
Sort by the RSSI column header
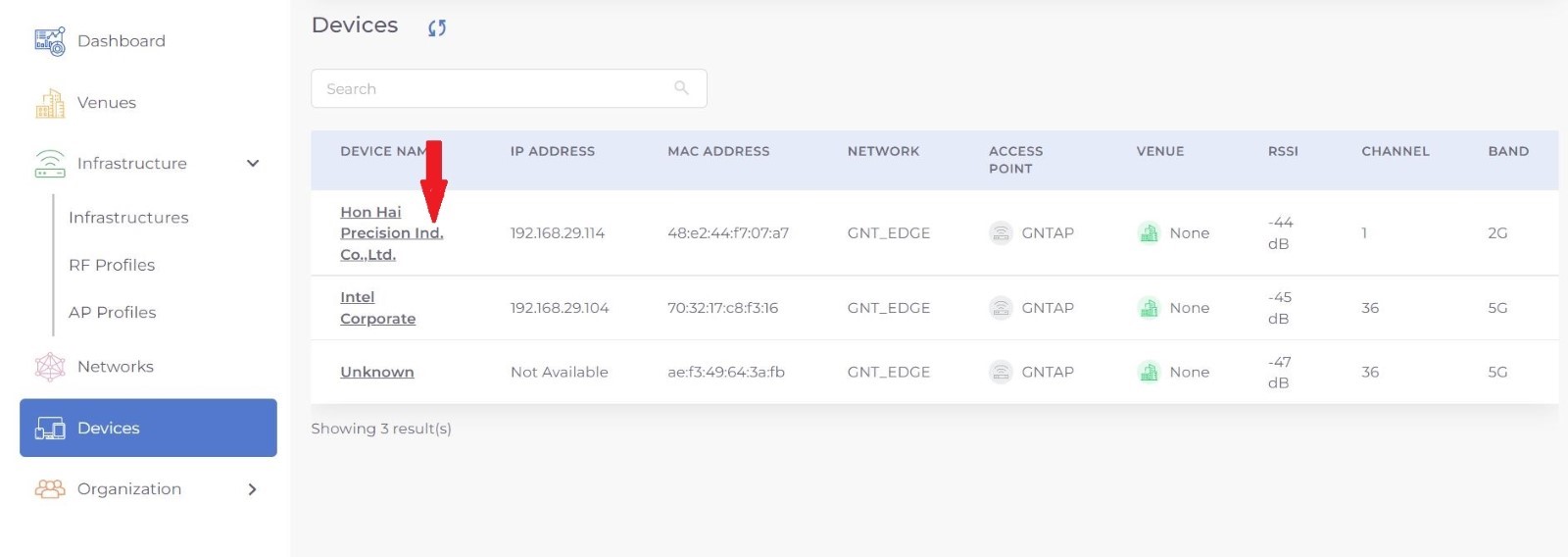(1283, 151)
